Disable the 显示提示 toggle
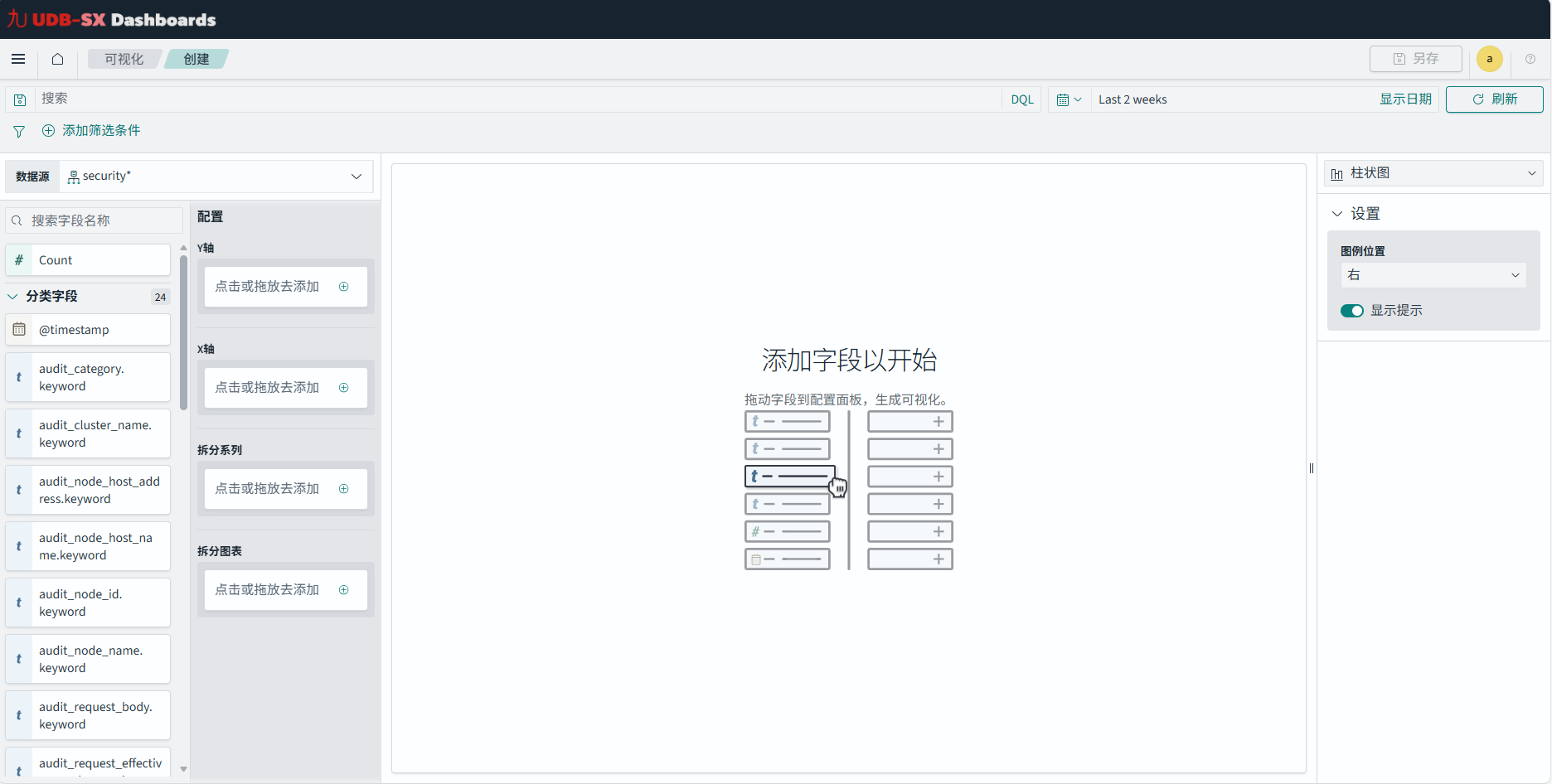This screenshot has width=1552, height=784. [x=1351, y=310]
